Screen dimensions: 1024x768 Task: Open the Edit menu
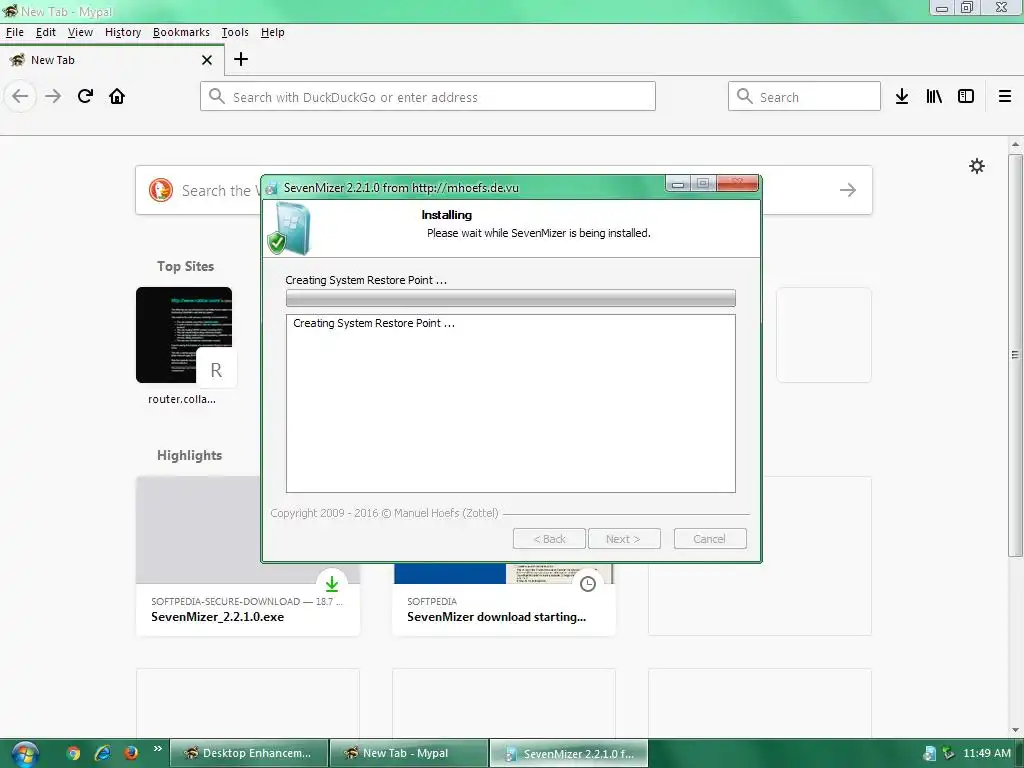click(x=46, y=32)
